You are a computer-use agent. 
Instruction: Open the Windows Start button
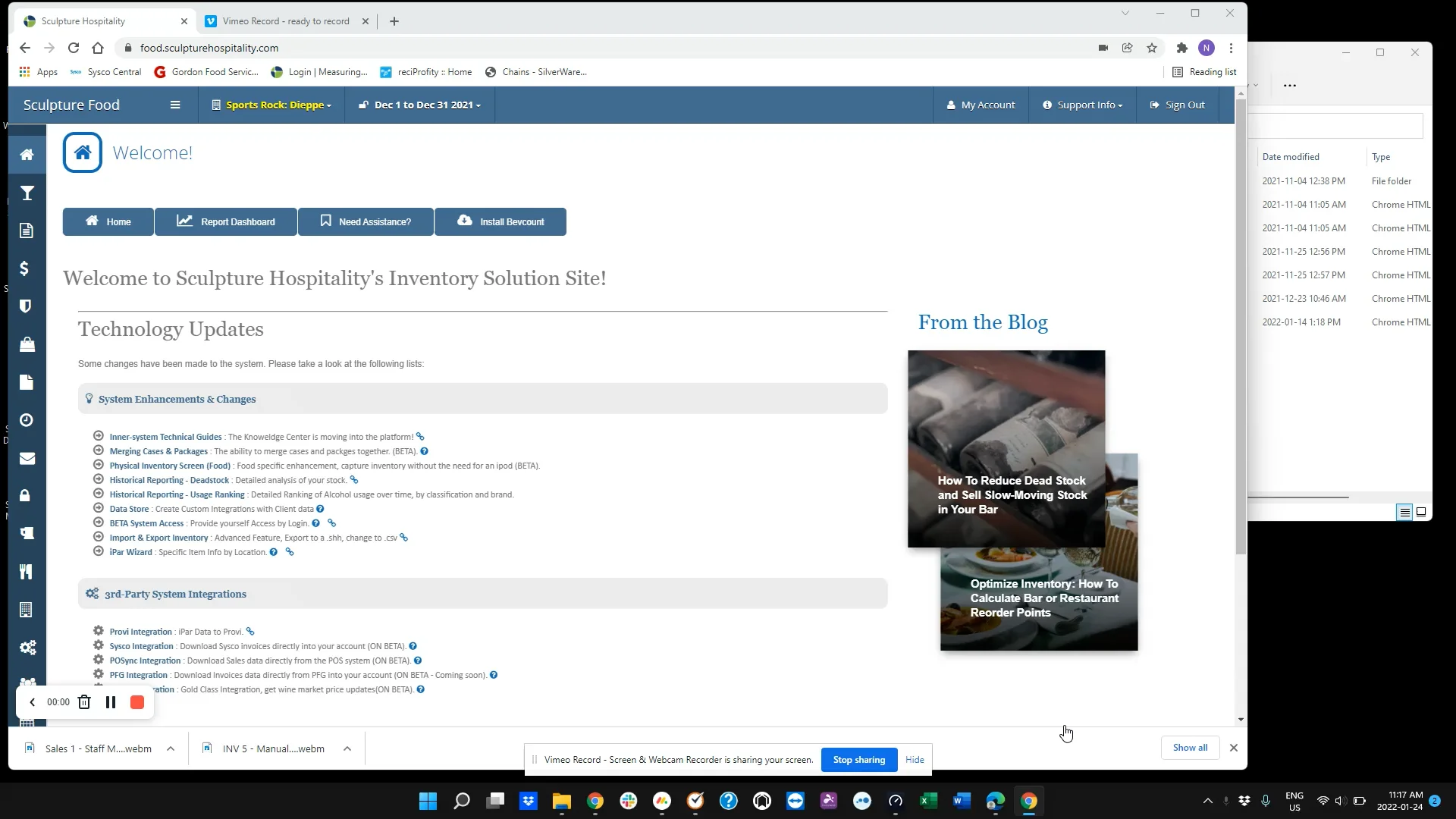click(x=428, y=801)
